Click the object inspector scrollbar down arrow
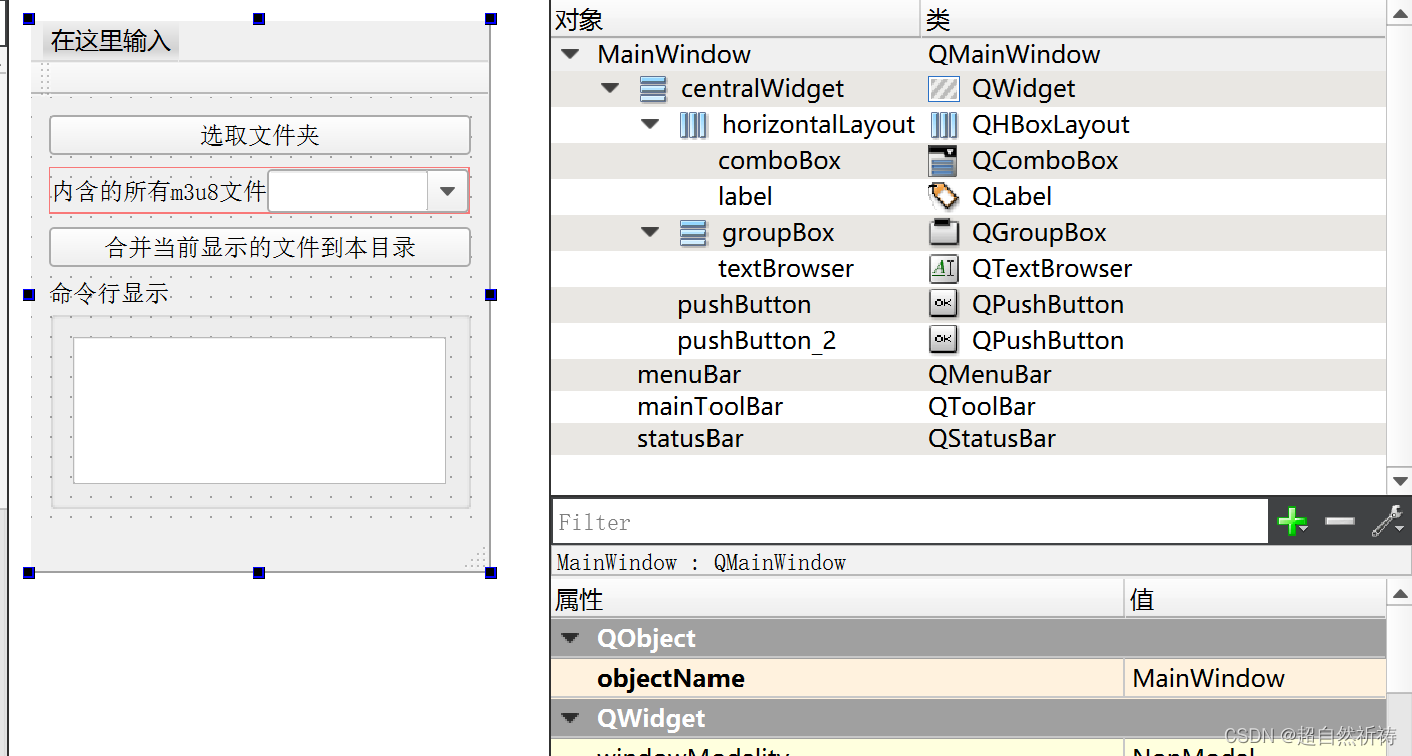Image resolution: width=1412 pixels, height=756 pixels. coord(1399,482)
